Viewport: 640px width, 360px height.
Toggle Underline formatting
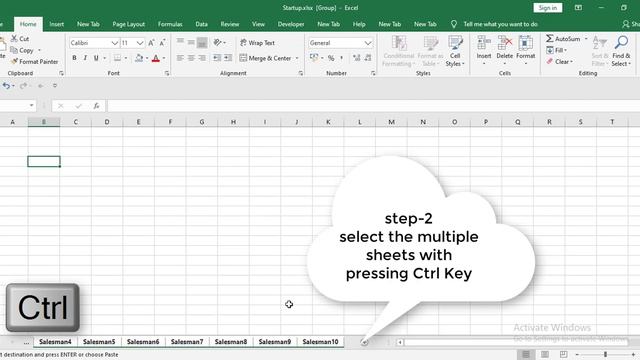96,58
